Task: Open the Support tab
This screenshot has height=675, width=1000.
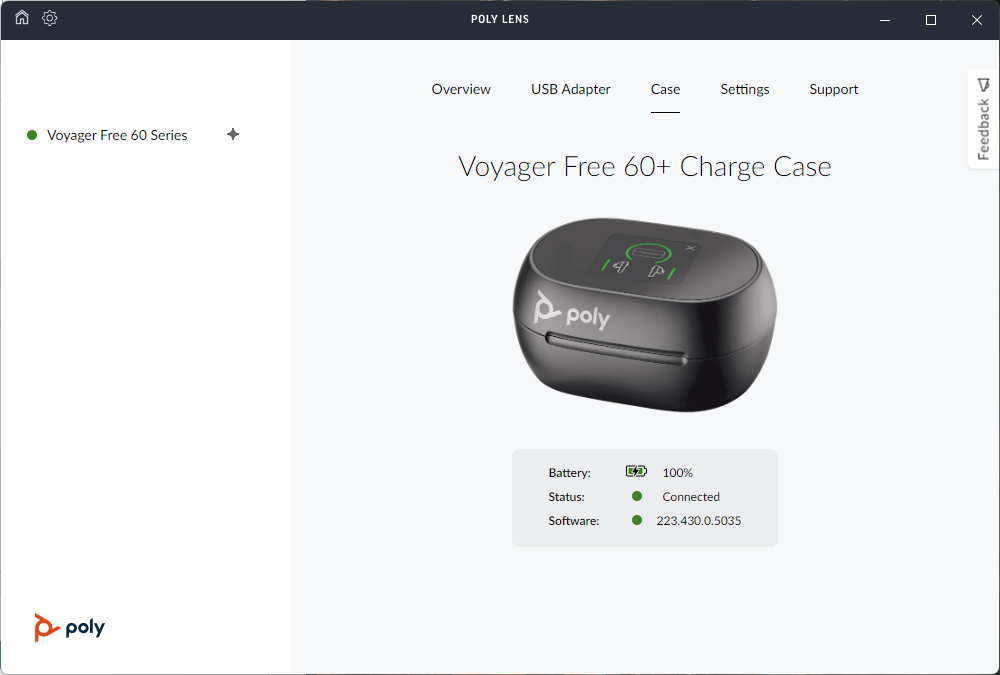Action: click(x=834, y=89)
